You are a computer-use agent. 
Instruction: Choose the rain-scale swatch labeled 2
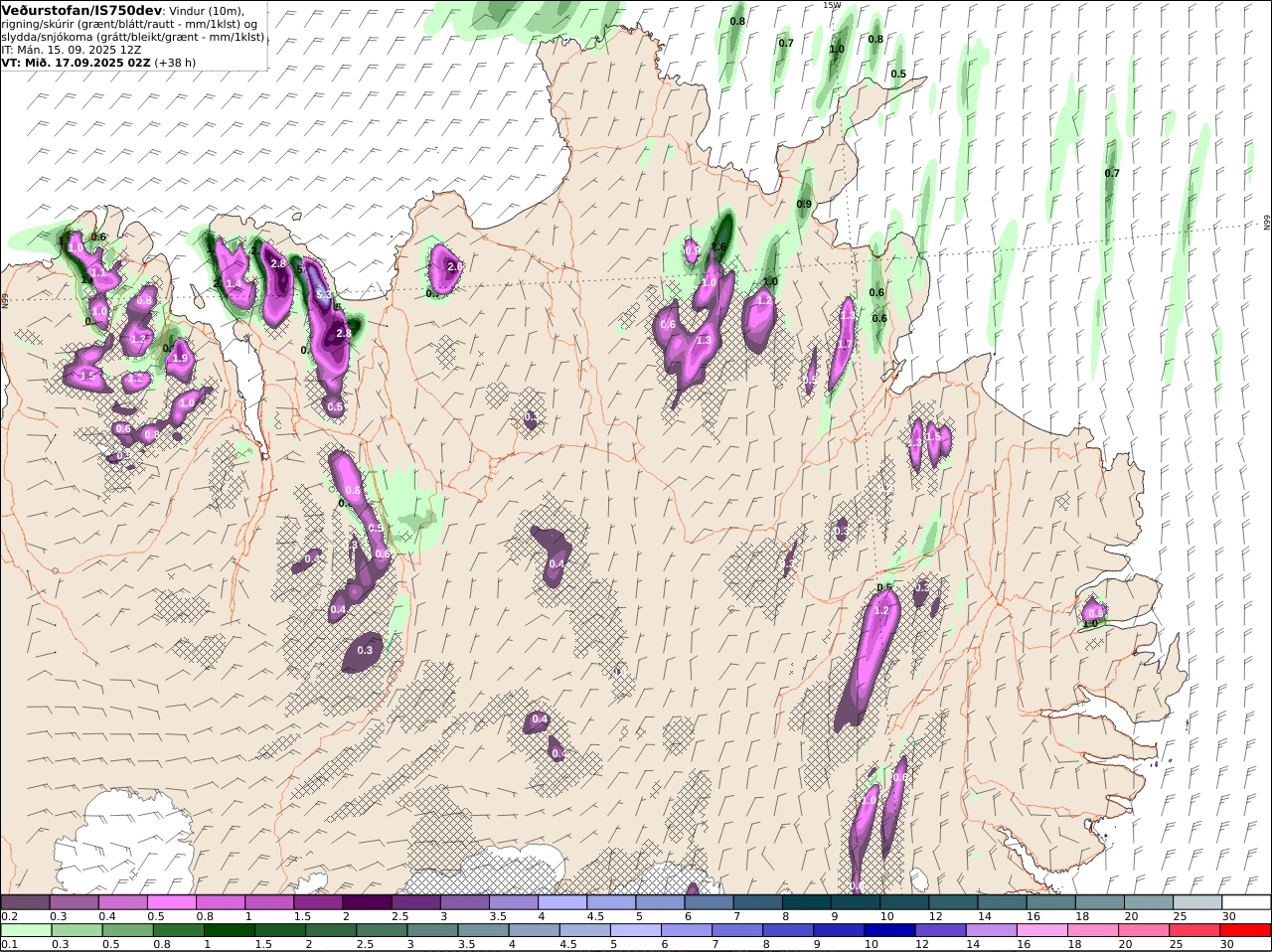(330, 930)
